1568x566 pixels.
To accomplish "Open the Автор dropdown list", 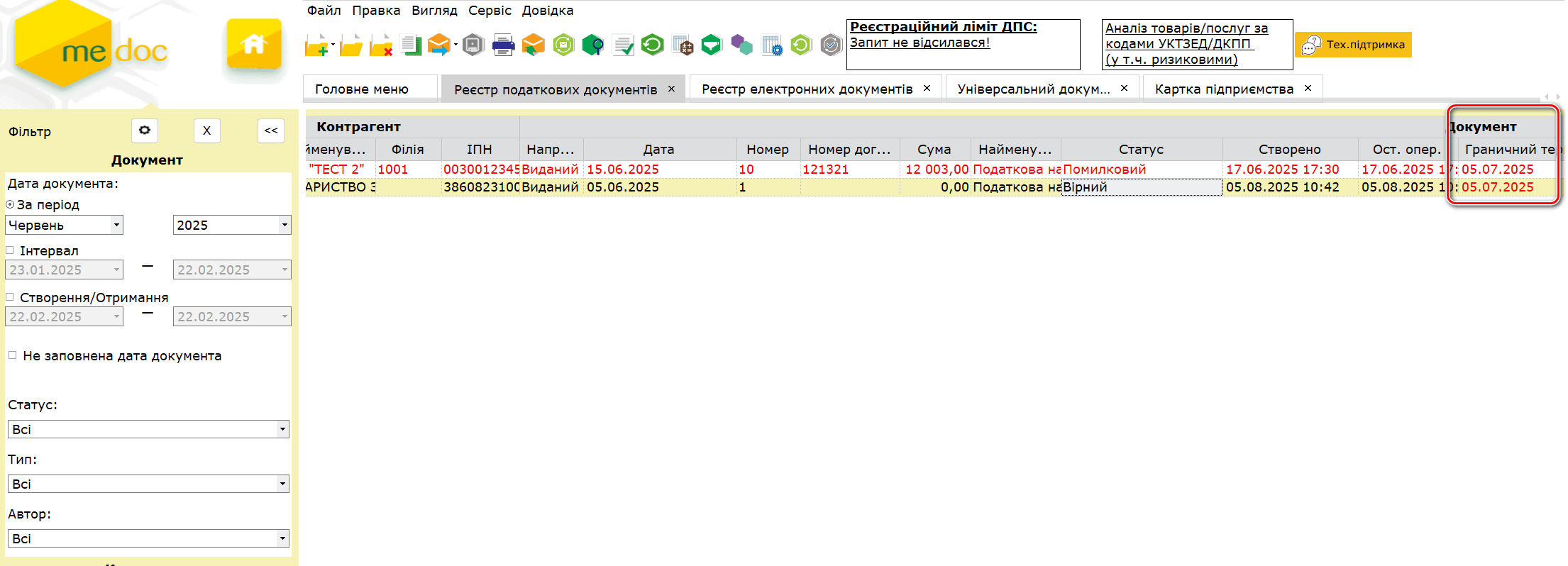I will (282, 538).
